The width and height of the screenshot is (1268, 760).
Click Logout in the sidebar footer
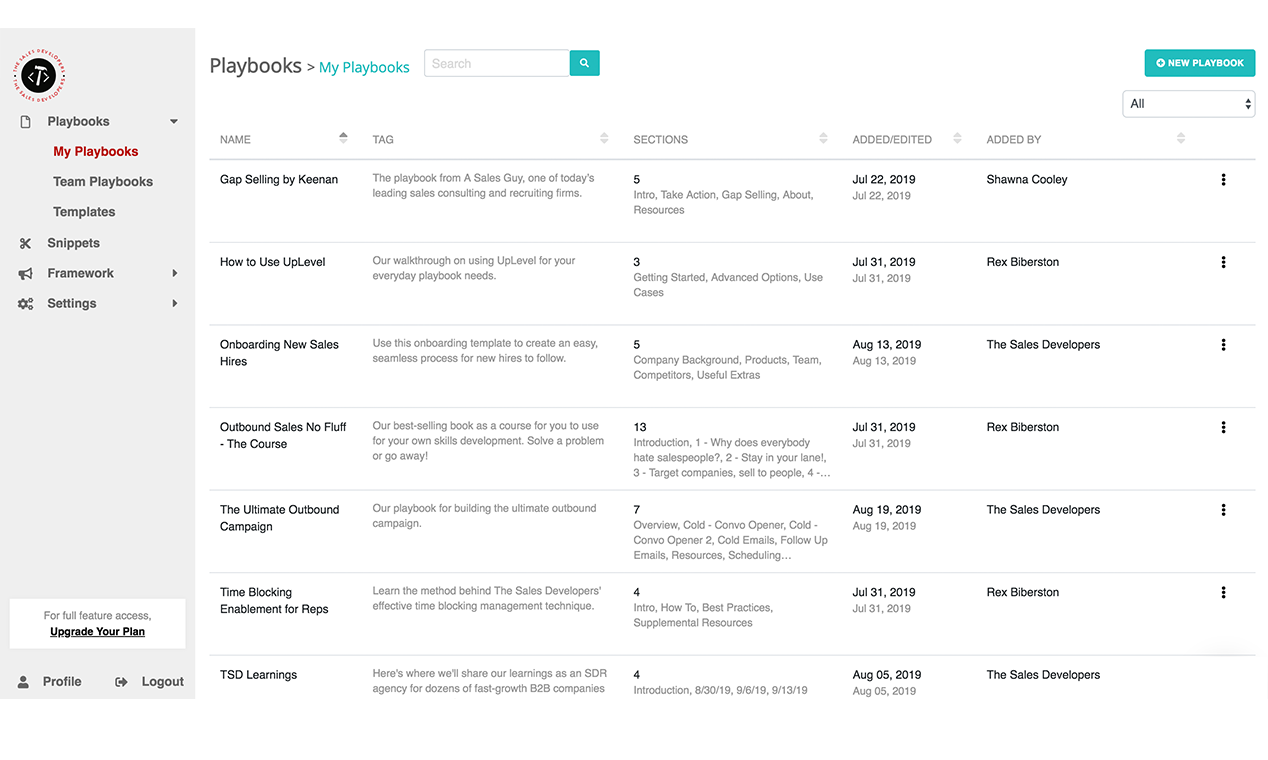click(x=161, y=682)
